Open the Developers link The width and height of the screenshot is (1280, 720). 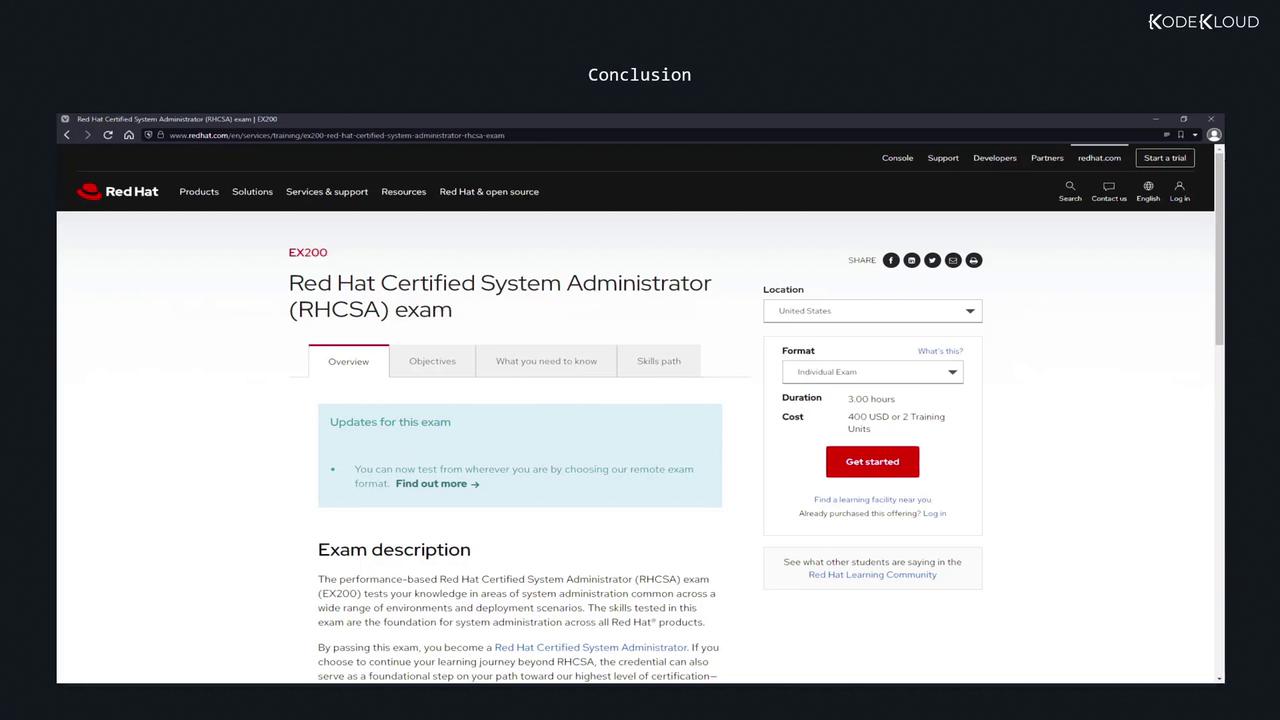(x=995, y=158)
